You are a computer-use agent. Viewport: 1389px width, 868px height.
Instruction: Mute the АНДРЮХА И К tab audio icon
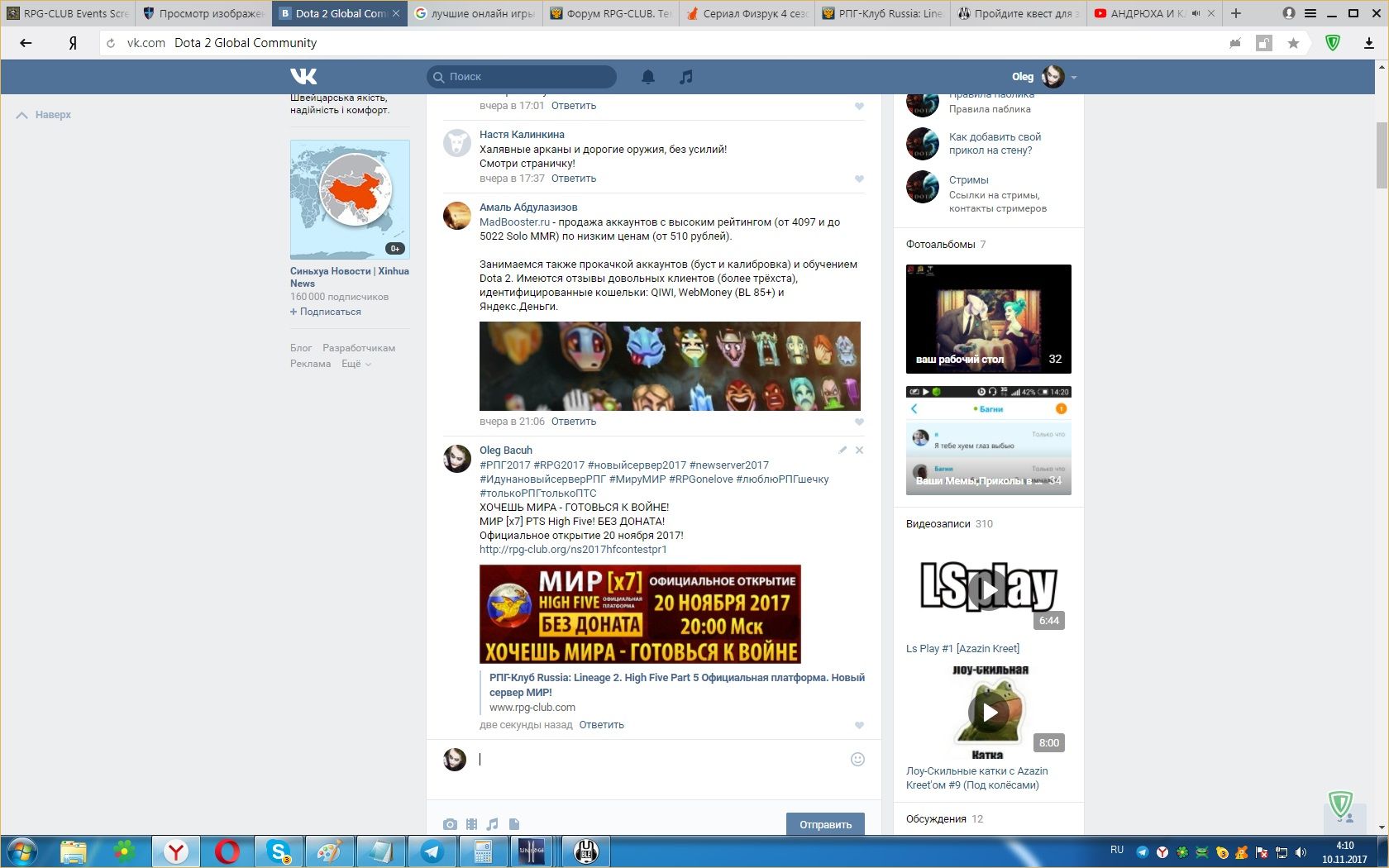click(1196, 13)
